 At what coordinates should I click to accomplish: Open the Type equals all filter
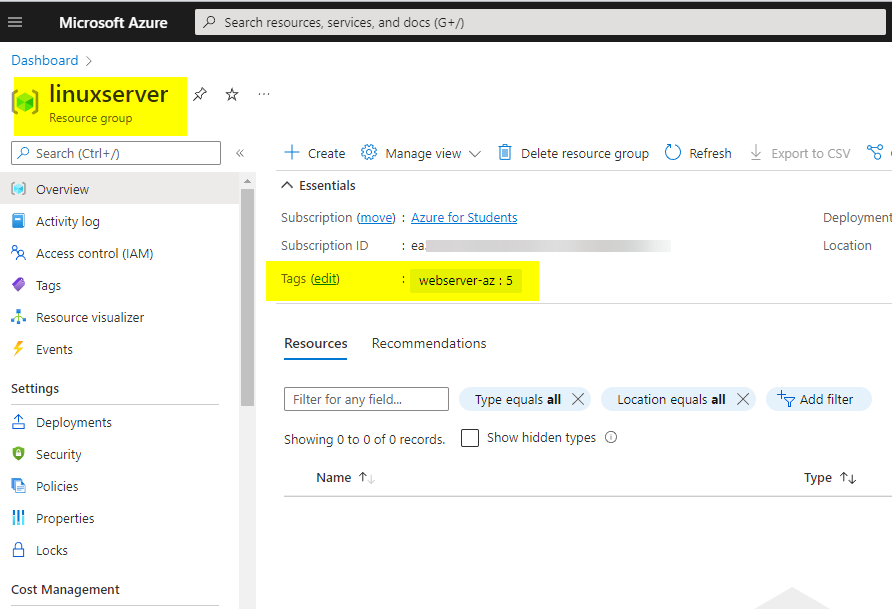click(518, 399)
